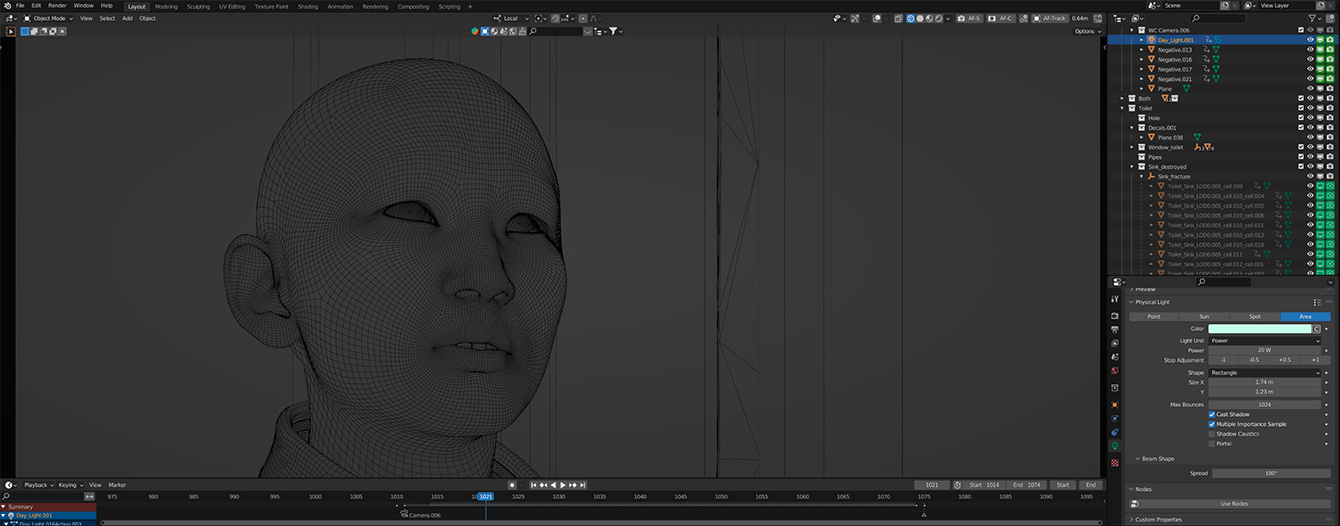Screen dimensions: 1340x526
Task: Open the Tool settings properties tab
Action: point(1115,299)
